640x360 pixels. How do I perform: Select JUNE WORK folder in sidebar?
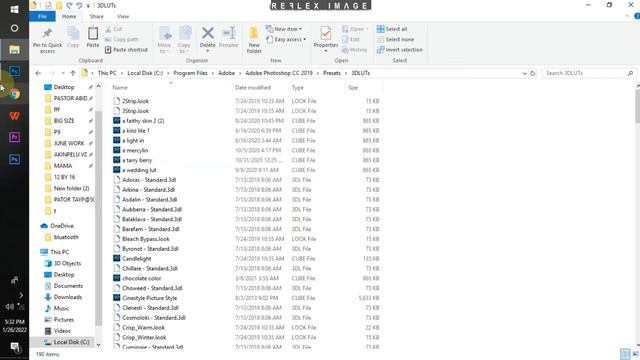tap(69, 143)
